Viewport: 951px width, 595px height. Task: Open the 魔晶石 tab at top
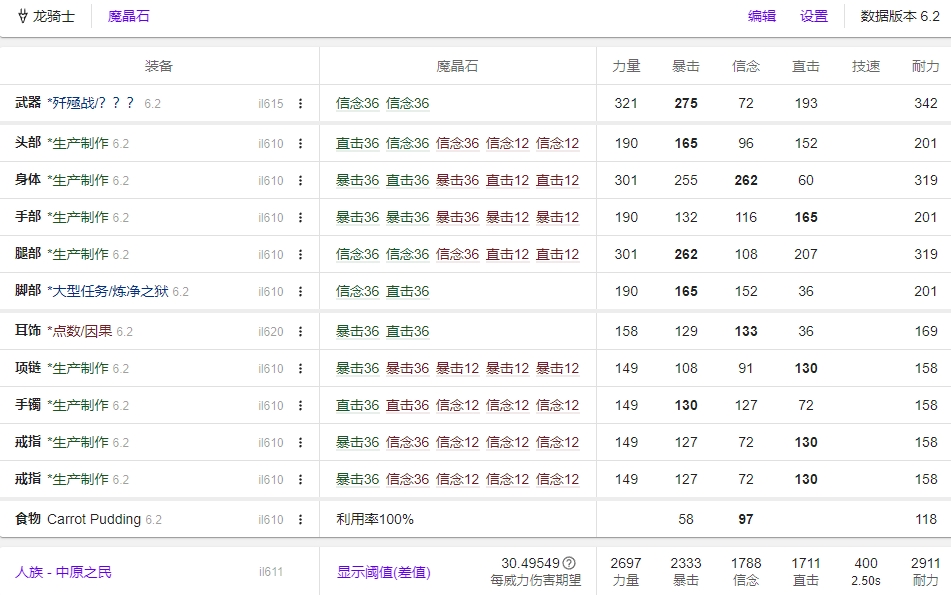(x=129, y=16)
